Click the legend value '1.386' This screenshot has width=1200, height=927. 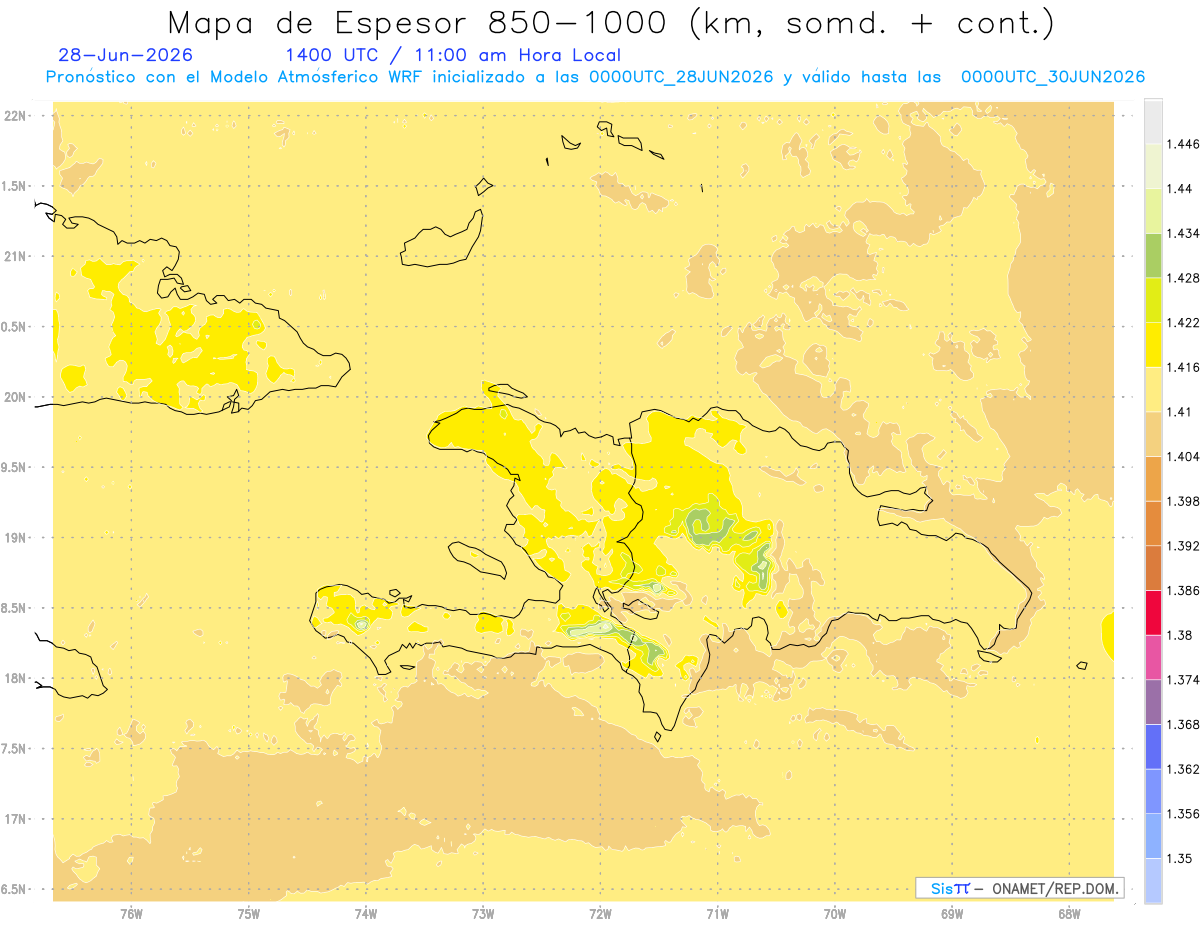coord(1183,590)
